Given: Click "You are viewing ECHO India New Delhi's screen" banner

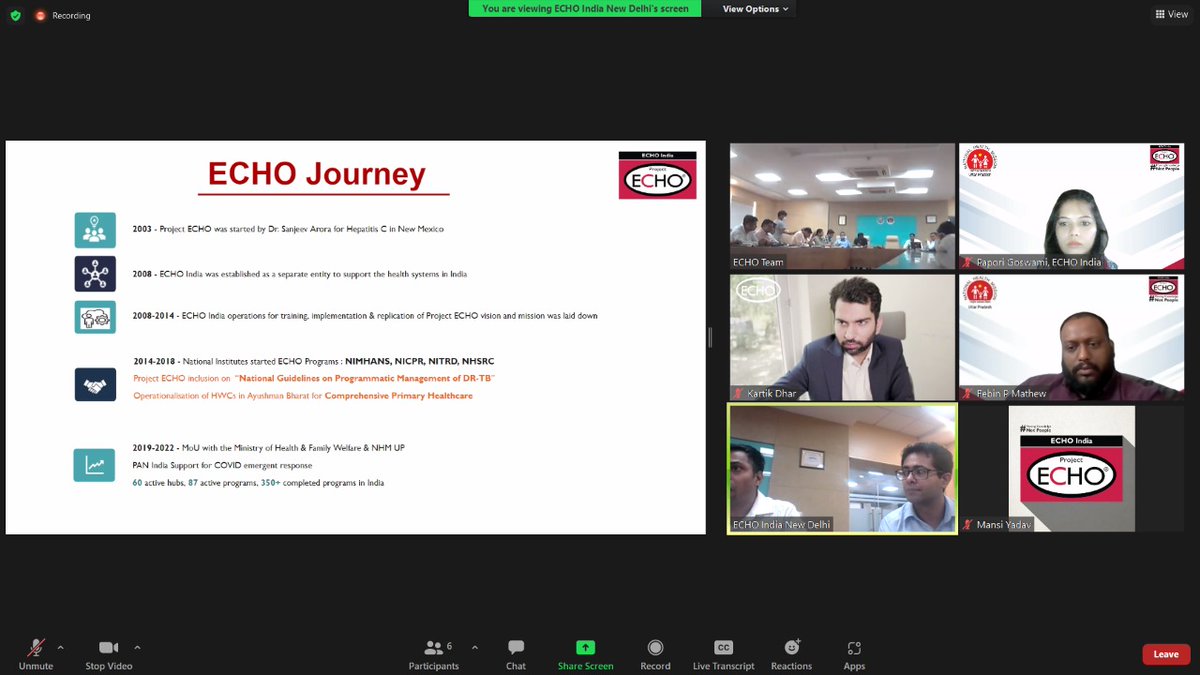Looking at the screenshot, I should (x=585, y=8).
